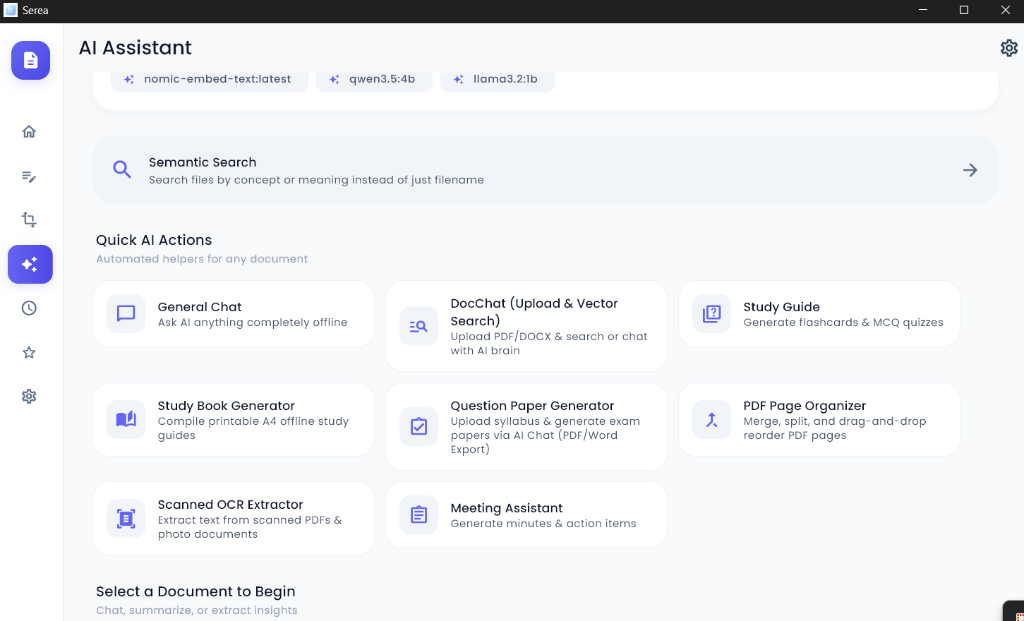Click "Compile printable A4 offline study guides" text
This screenshot has height=621, width=1024.
tap(253, 428)
